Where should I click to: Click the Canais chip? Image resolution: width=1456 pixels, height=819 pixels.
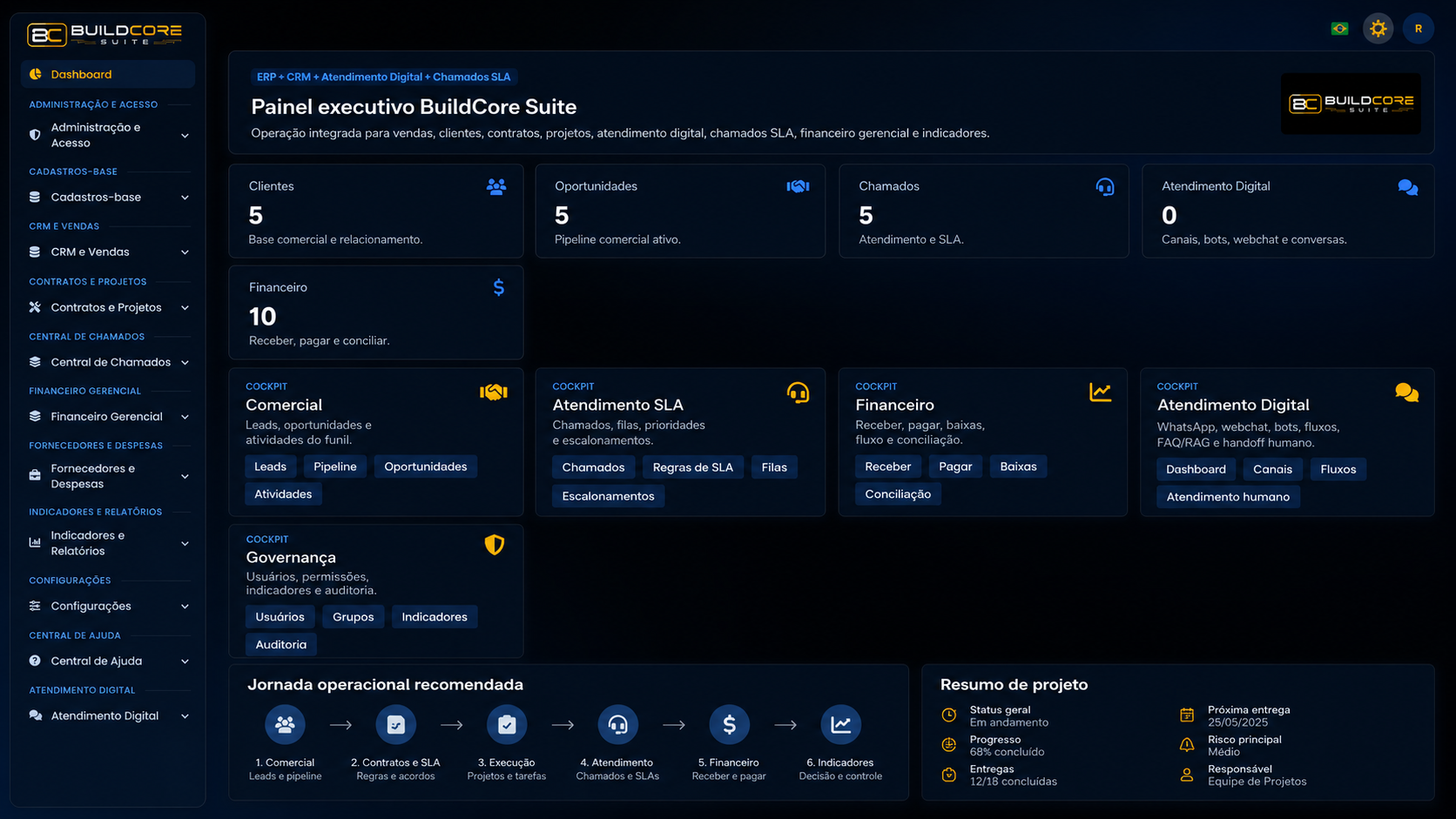pos(1272,469)
